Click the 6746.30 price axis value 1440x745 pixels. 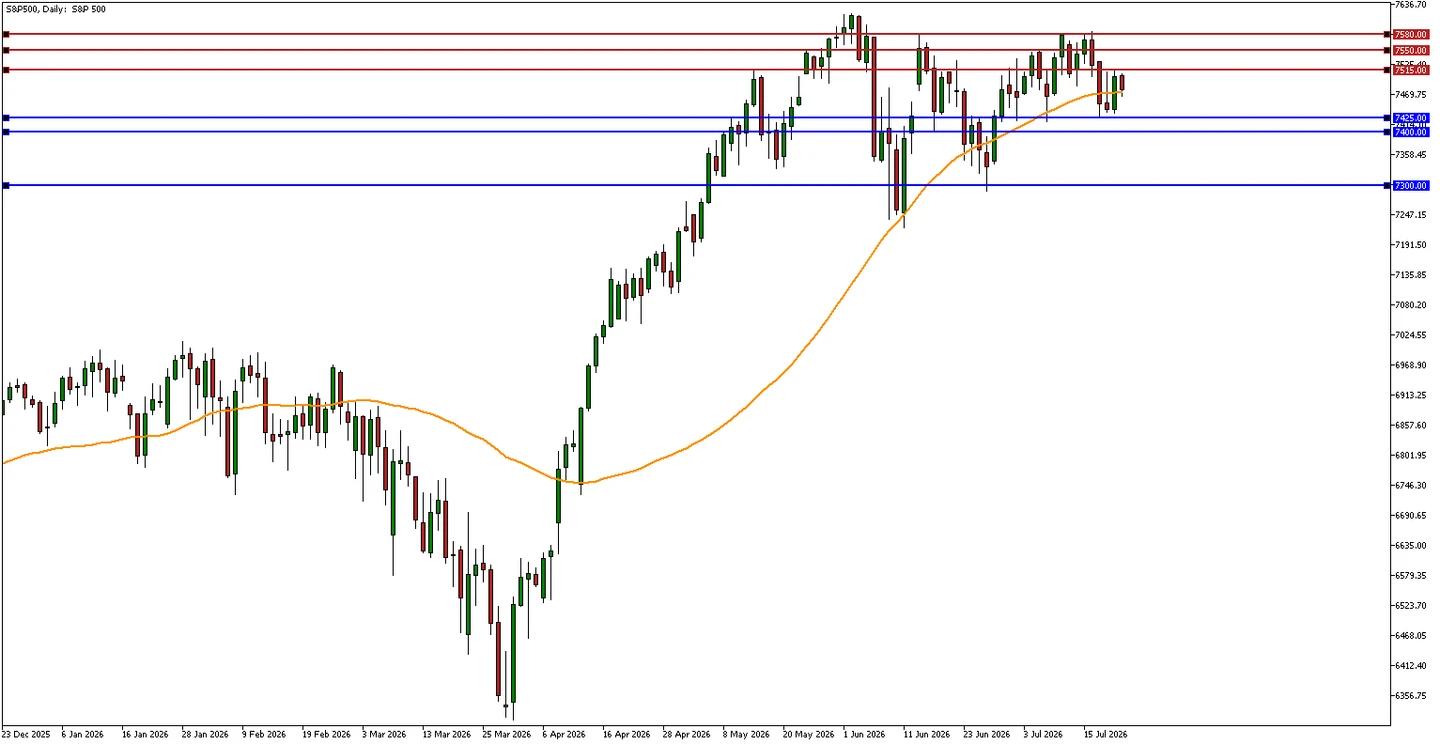(x=1410, y=485)
